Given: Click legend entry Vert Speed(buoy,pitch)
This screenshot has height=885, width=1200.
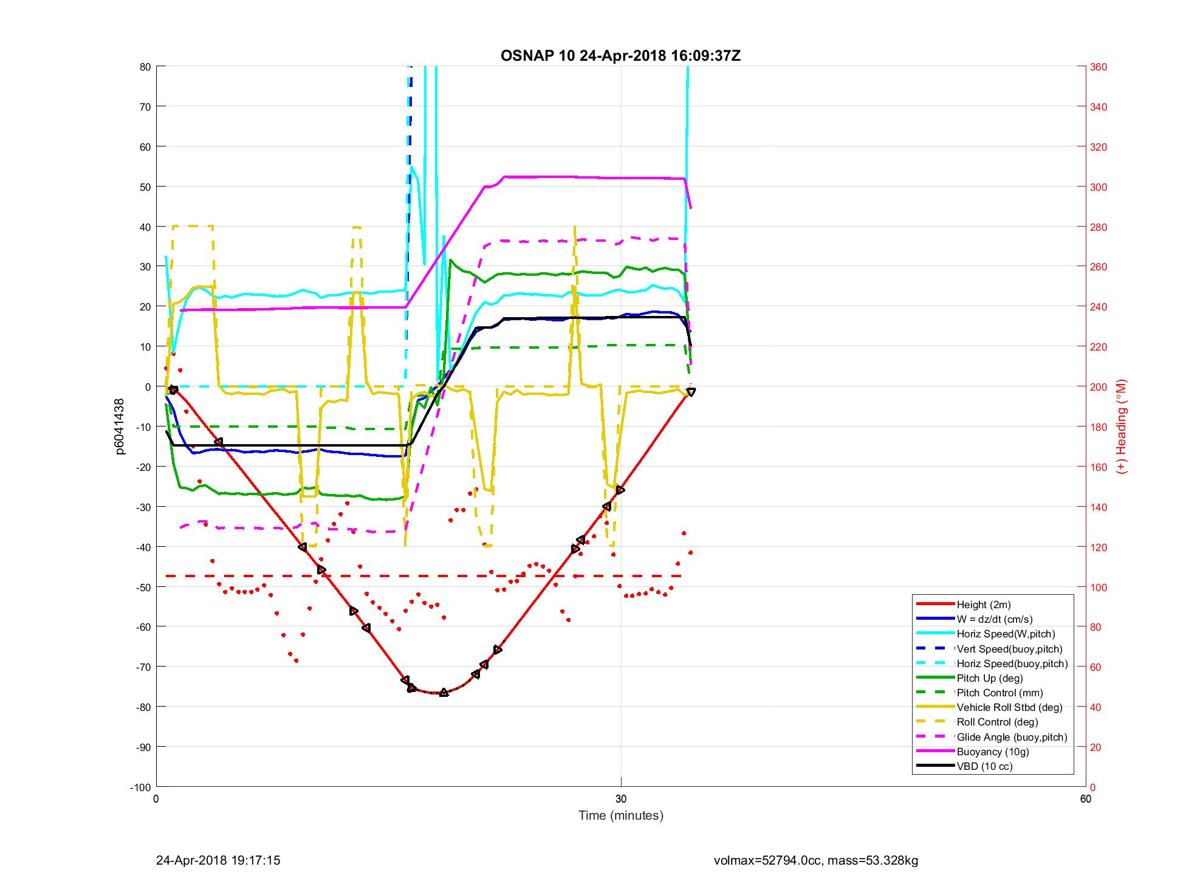Looking at the screenshot, I should point(1010,648).
